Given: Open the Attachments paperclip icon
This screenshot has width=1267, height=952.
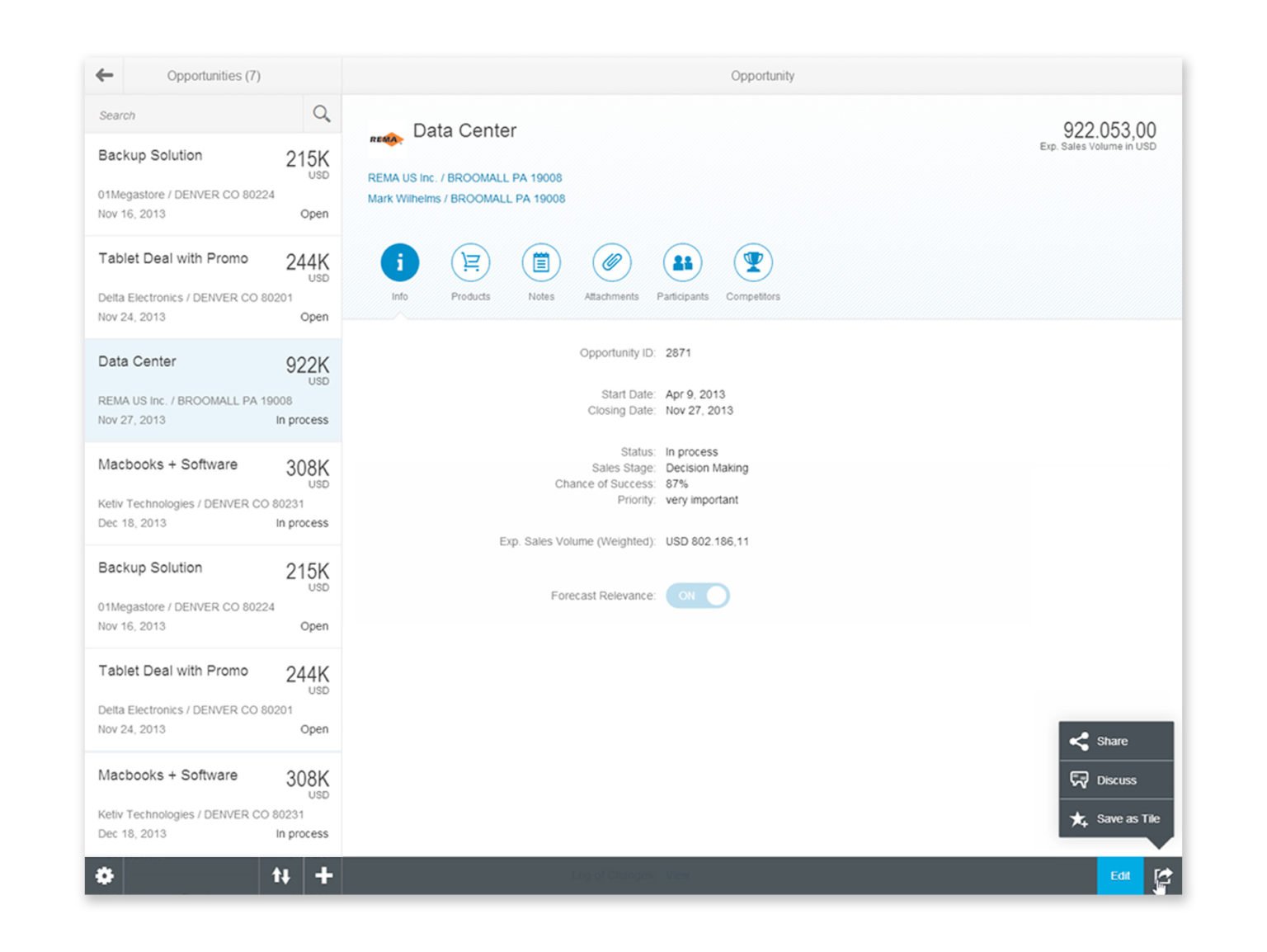Looking at the screenshot, I should [x=612, y=262].
